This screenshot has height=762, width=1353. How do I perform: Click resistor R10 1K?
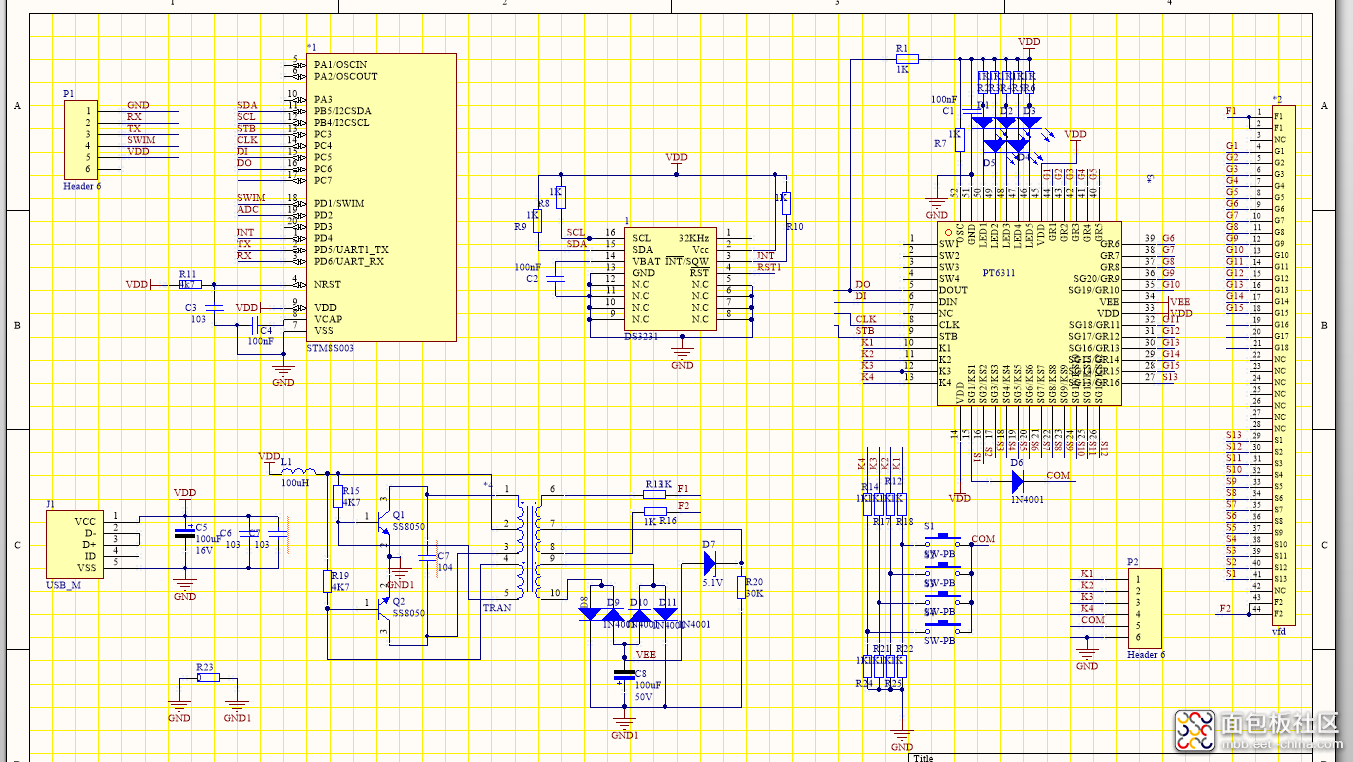[784, 203]
